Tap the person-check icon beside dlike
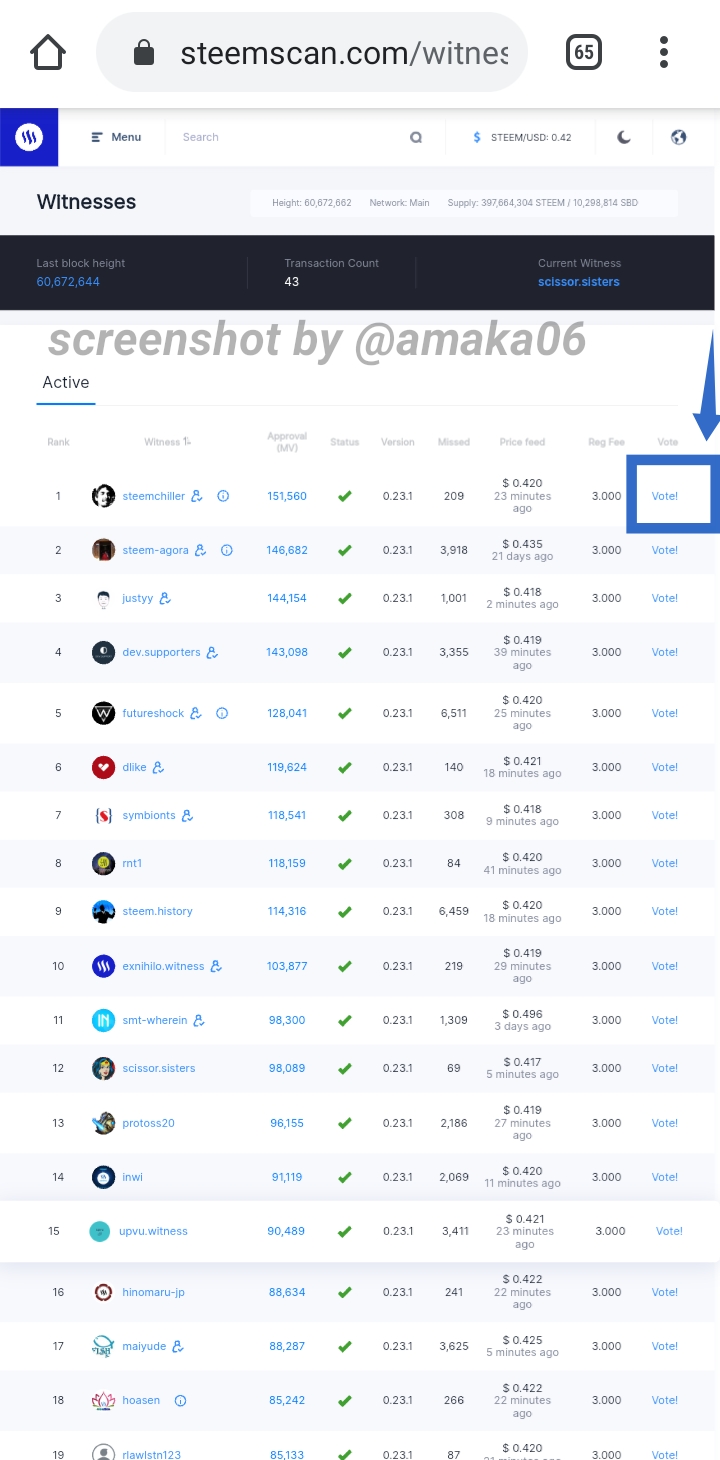The width and height of the screenshot is (720, 1460). [x=158, y=767]
